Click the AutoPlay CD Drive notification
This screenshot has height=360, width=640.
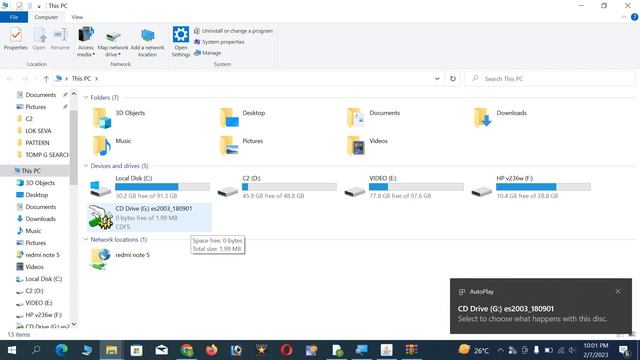click(541, 306)
